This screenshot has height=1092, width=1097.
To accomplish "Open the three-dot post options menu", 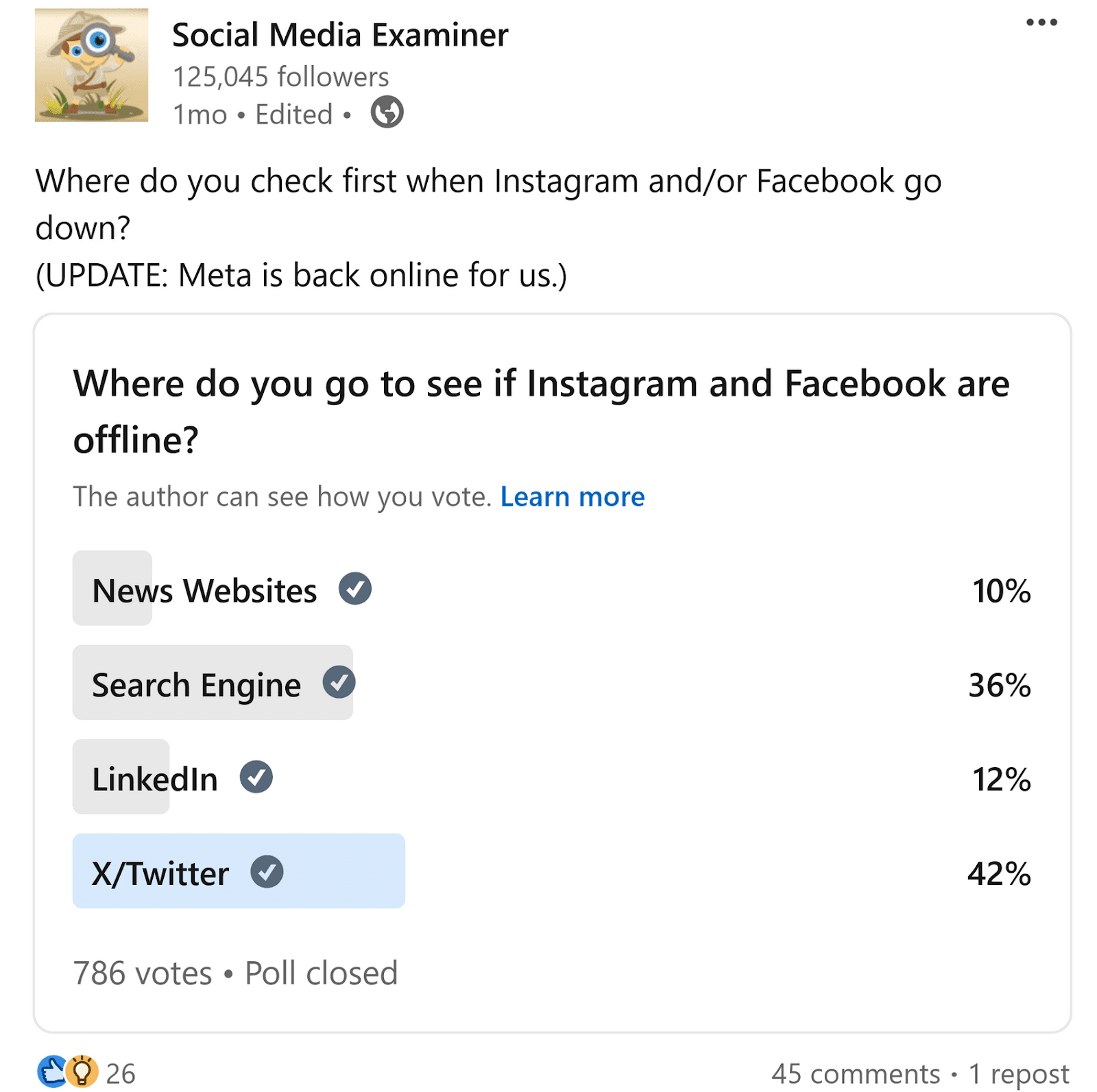I will pos(1040,21).
